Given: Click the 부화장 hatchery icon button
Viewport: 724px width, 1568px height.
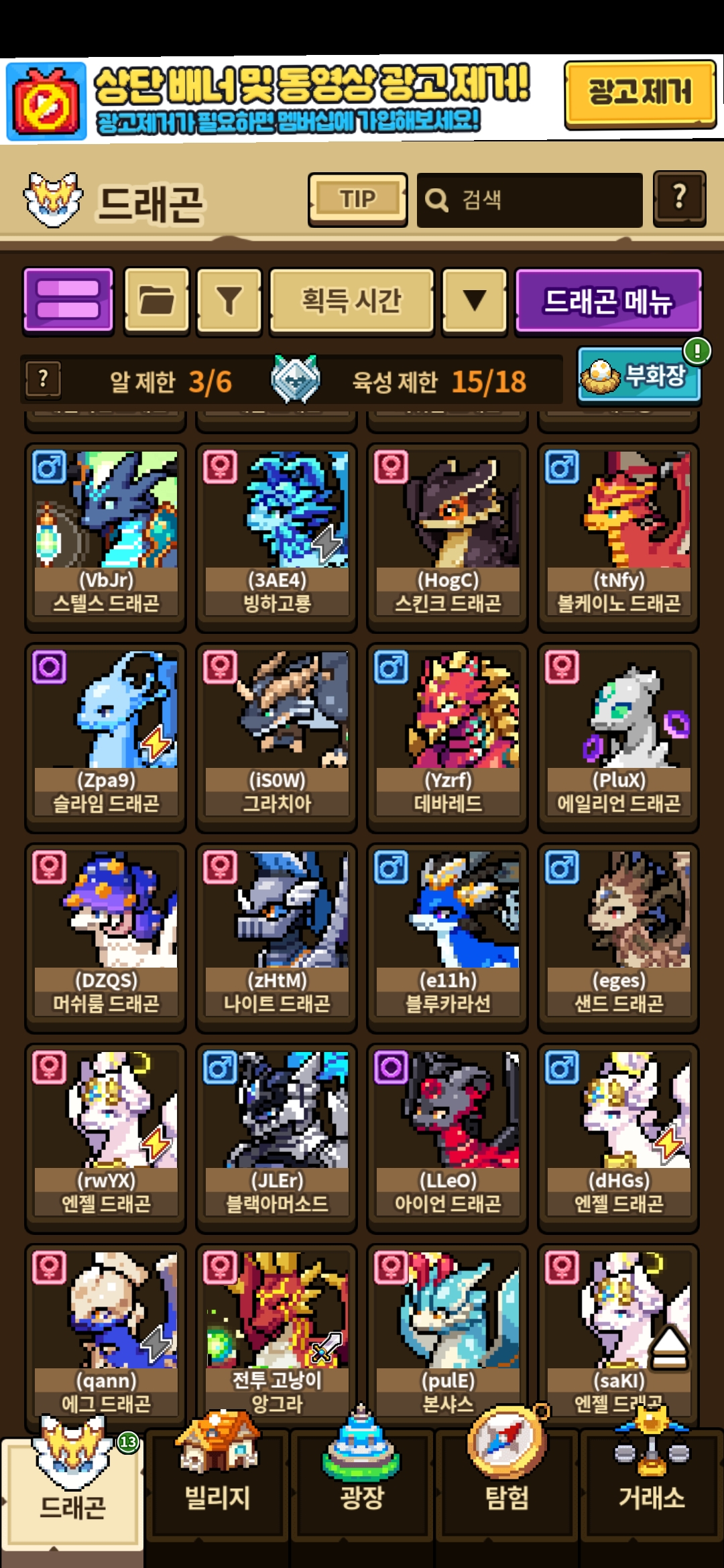Looking at the screenshot, I should click(639, 375).
